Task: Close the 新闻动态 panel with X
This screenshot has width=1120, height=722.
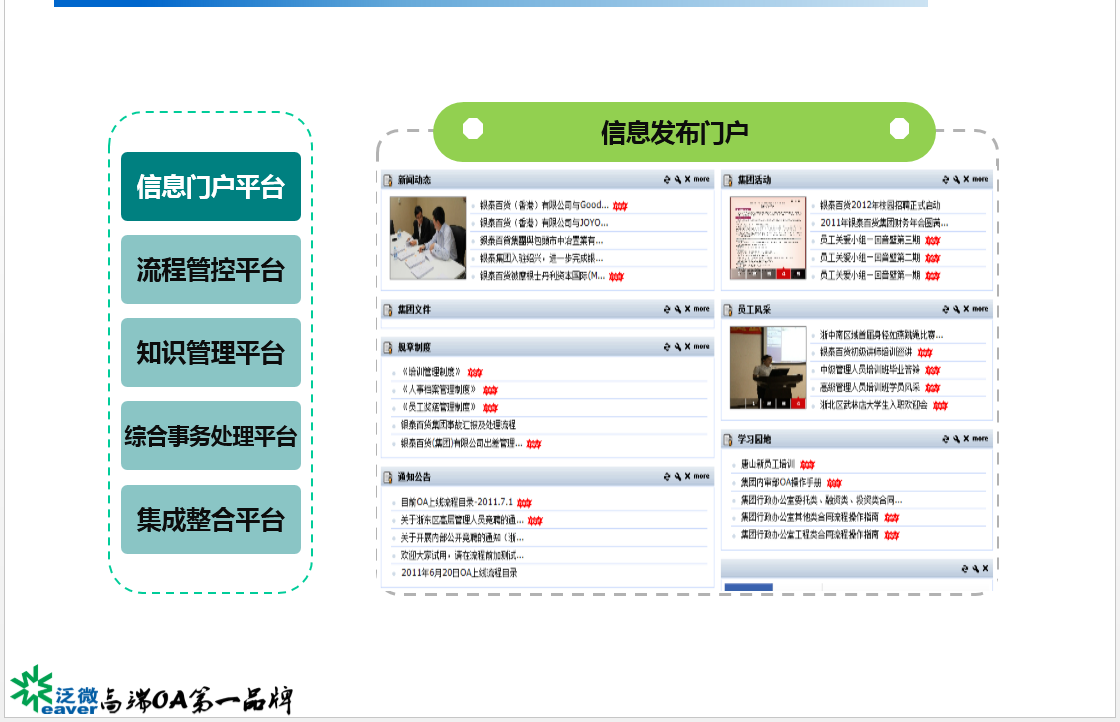Action: pos(687,179)
